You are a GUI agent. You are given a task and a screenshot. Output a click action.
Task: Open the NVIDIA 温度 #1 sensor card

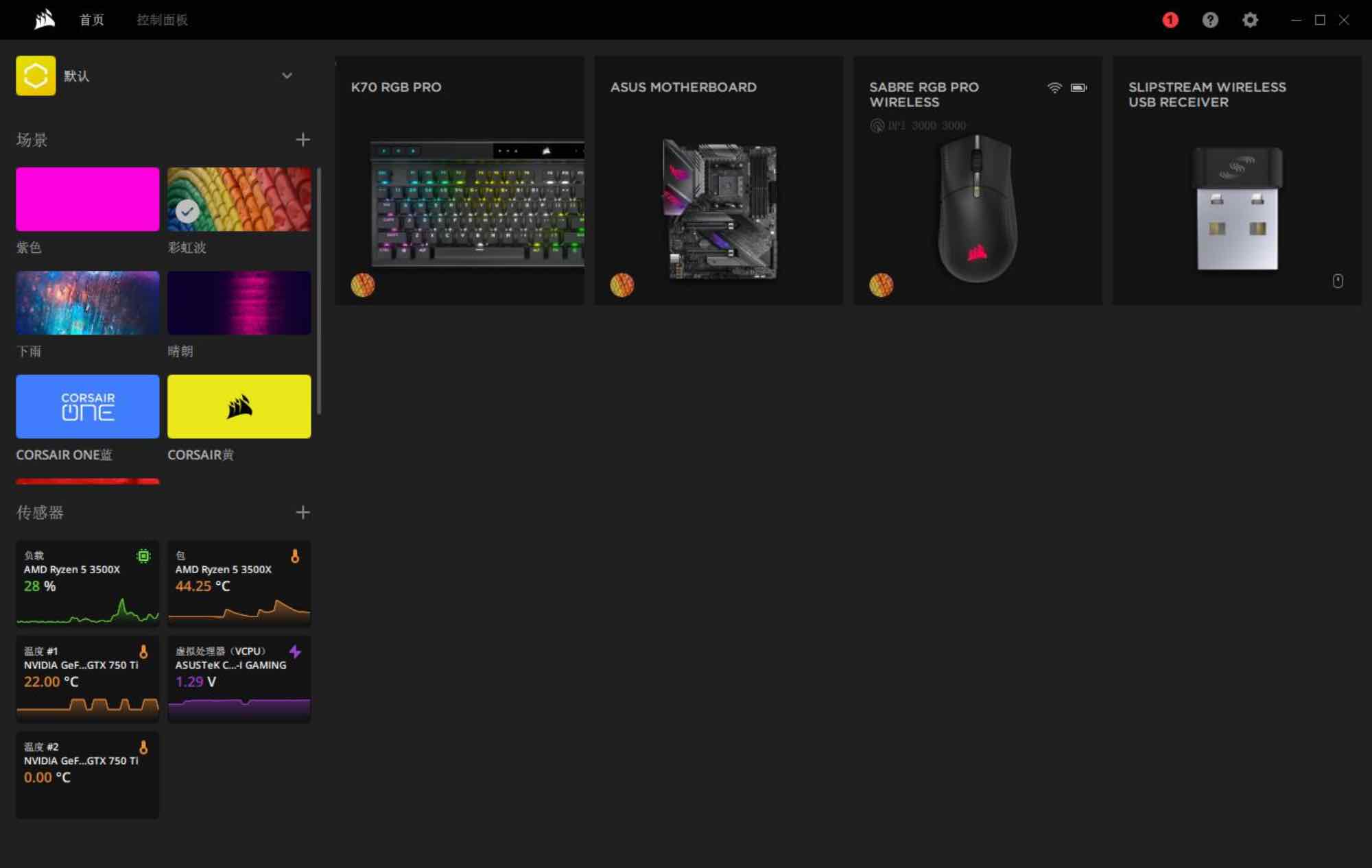pos(88,679)
